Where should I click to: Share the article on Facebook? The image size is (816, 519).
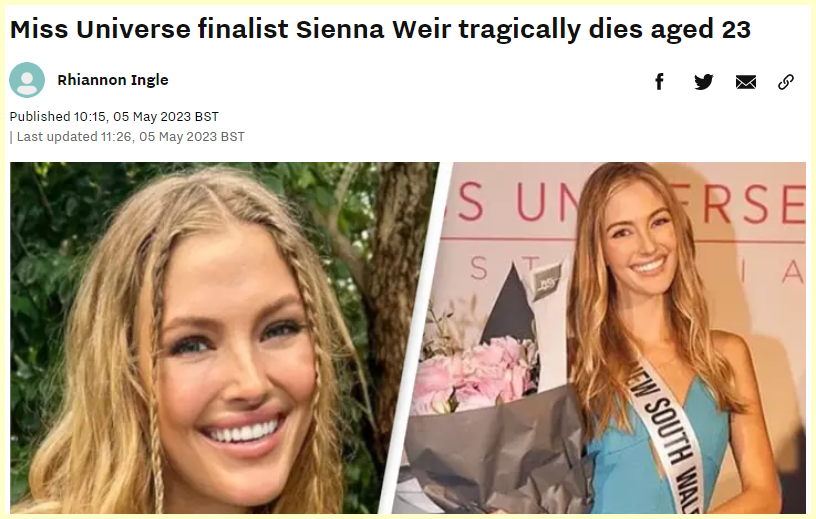pos(659,81)
